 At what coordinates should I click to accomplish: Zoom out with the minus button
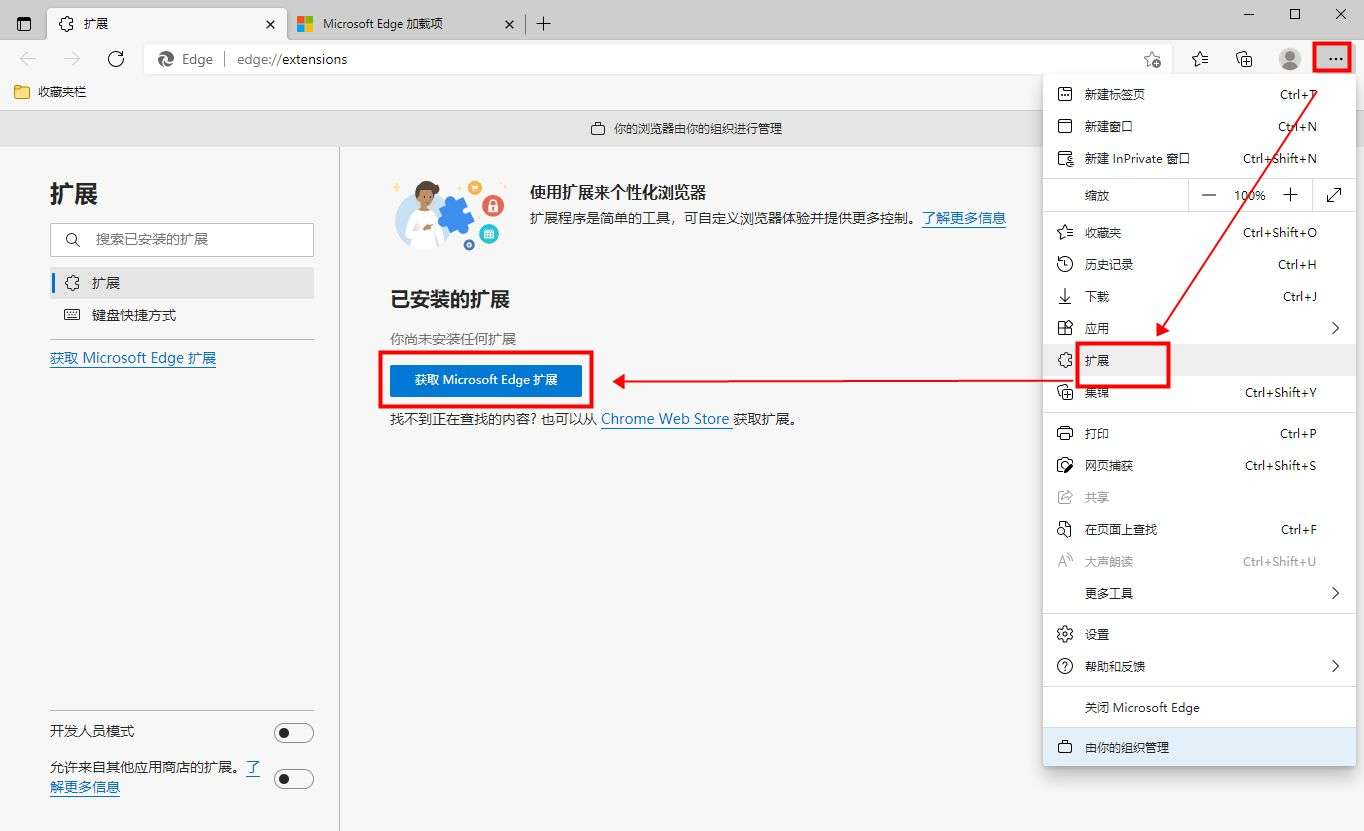1209,195
